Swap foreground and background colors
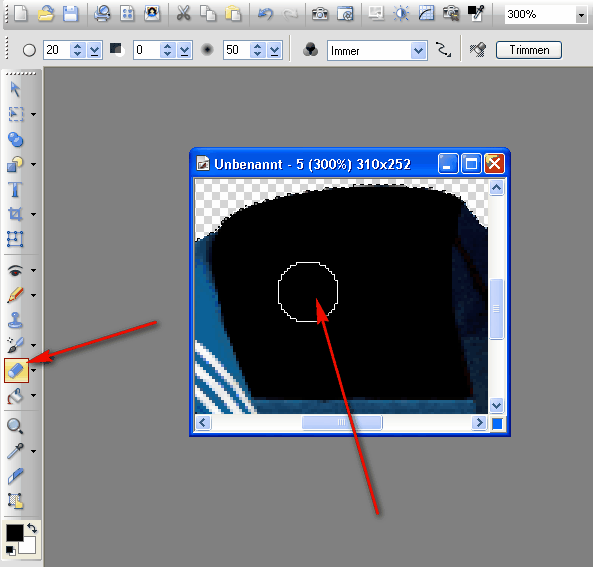593x567 pixels. tap(32, 528)
